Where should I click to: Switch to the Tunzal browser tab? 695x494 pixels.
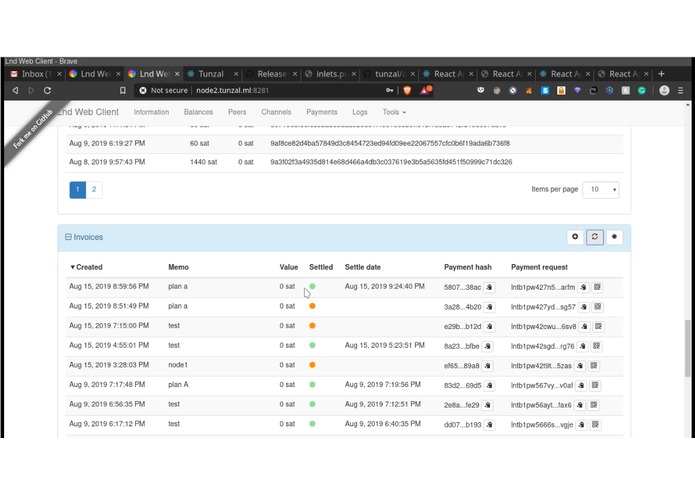point(211,74)
